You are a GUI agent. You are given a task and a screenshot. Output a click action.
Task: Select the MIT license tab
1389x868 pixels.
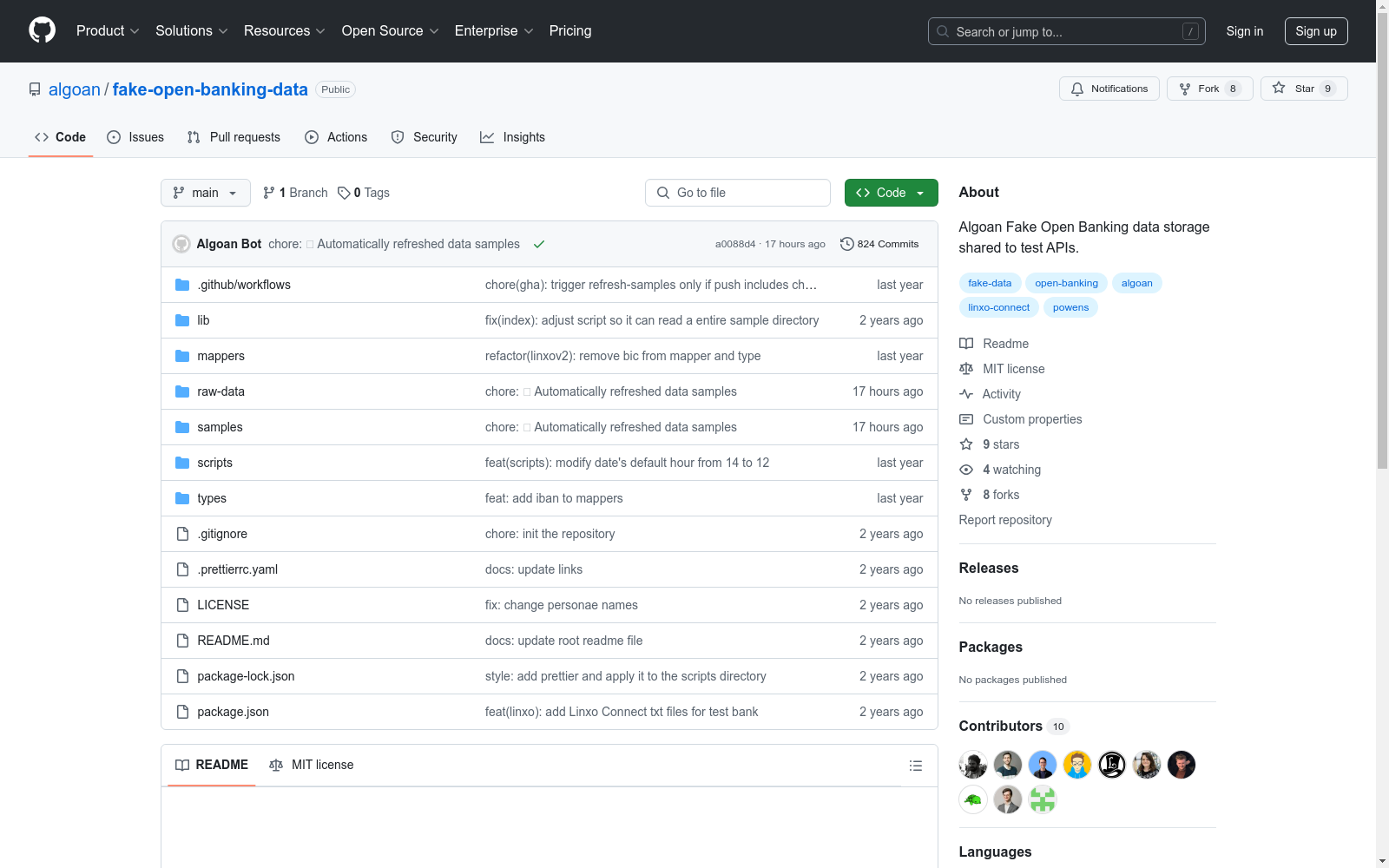pos(312,765)
